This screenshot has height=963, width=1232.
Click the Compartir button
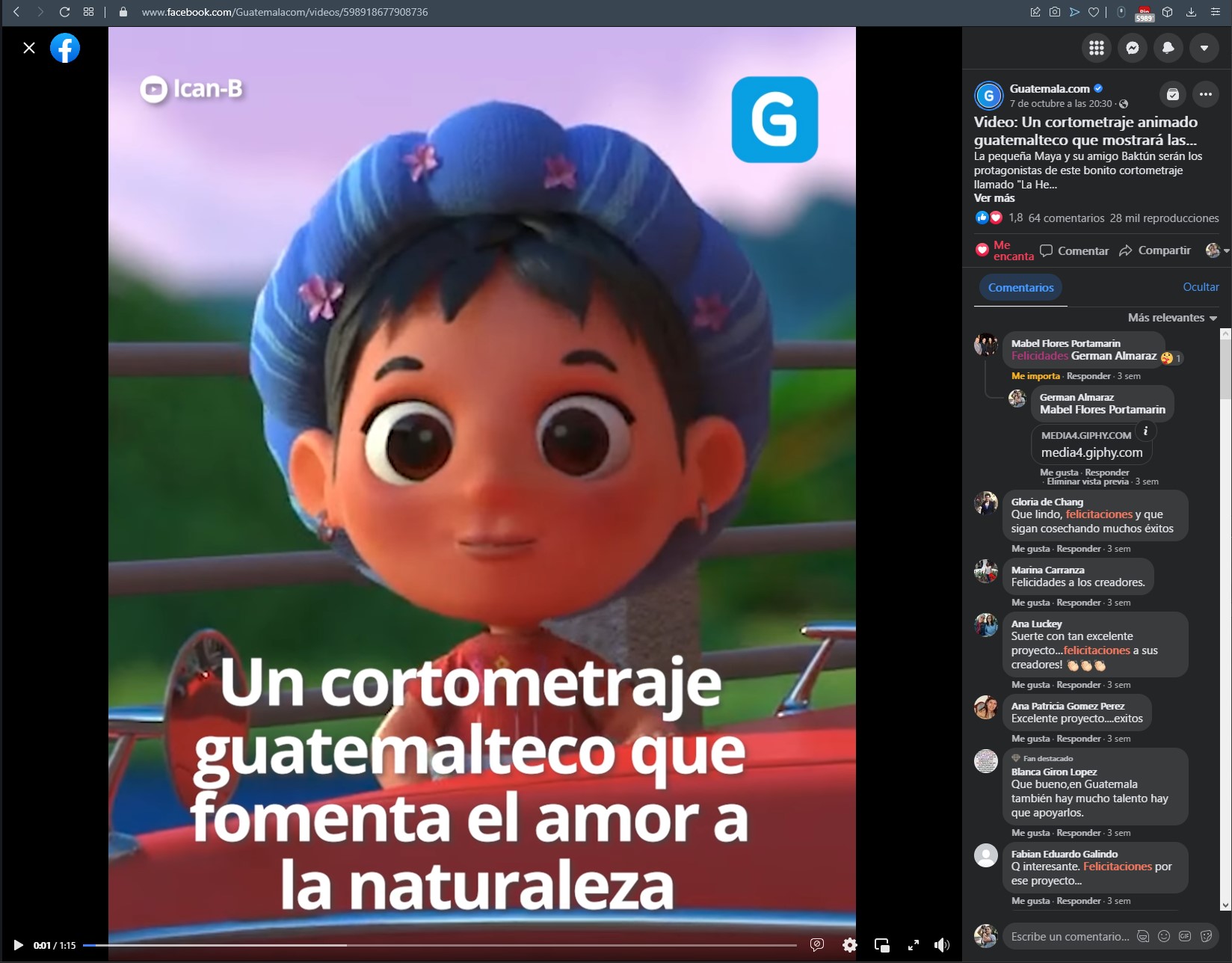(1155, 250)
